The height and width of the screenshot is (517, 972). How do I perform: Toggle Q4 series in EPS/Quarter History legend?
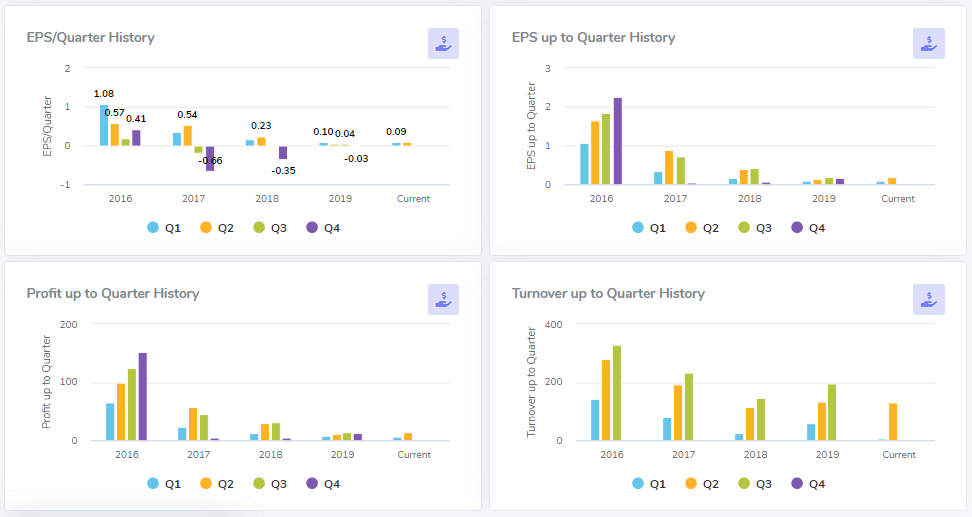click(322, 228)
